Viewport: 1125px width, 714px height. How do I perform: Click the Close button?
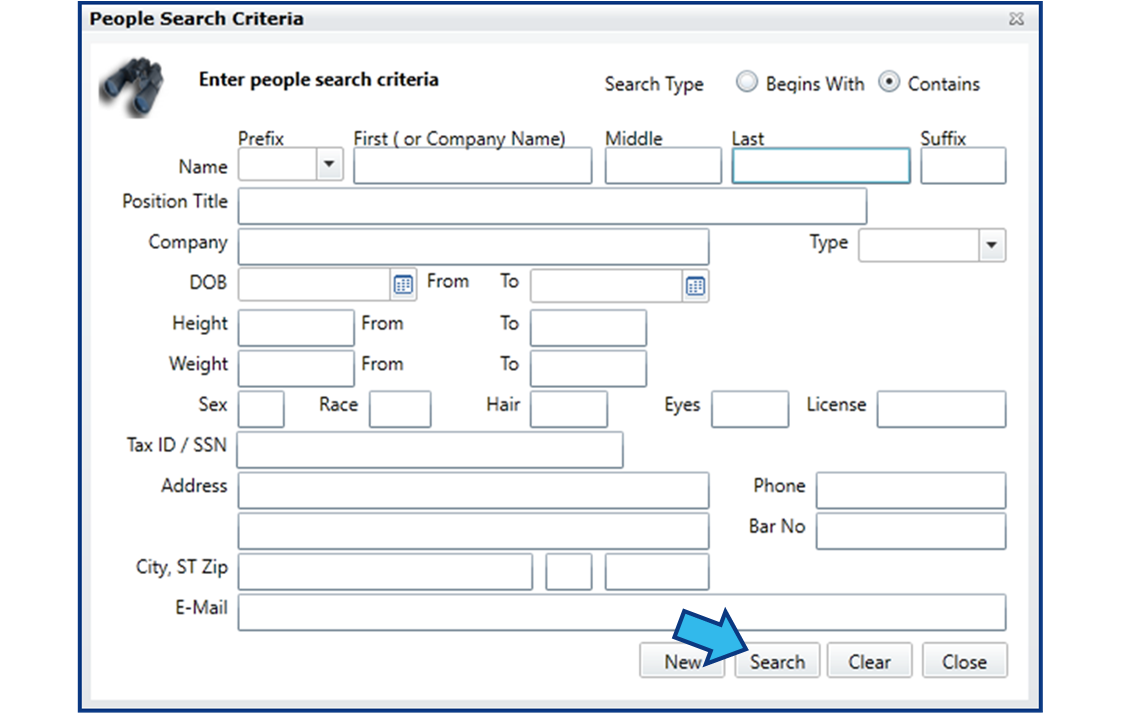pyautogui.click(x=964, y=661)
